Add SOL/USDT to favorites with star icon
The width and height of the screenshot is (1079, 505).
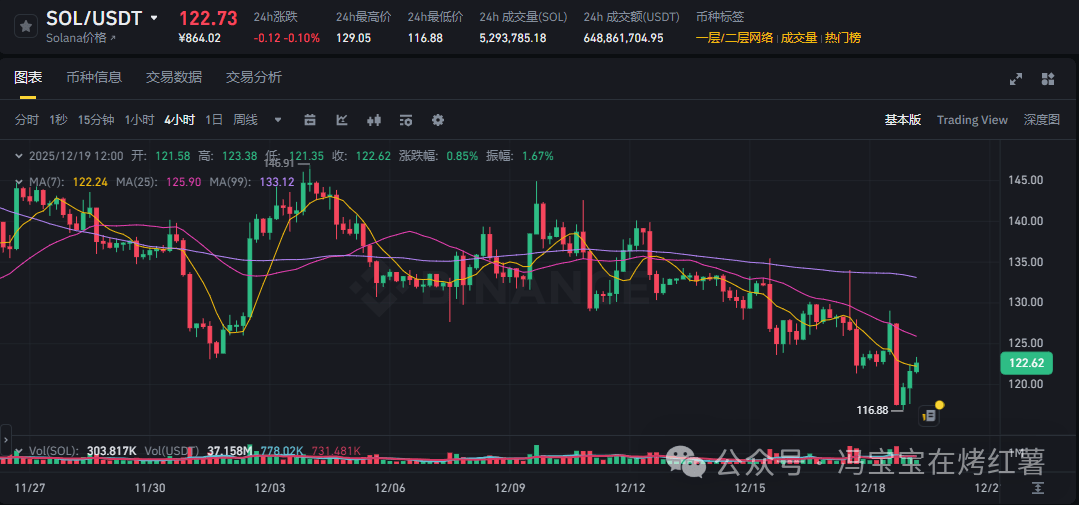coord(24,26)
